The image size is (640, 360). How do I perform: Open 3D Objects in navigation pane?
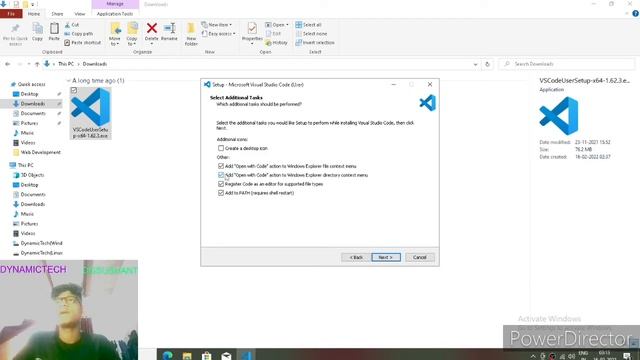click(x=32, y=175)
